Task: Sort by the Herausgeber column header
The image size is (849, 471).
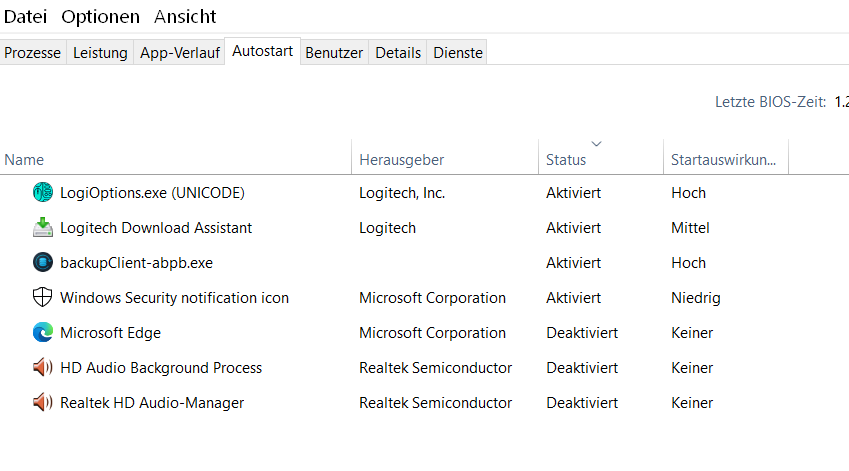Action: tap(401, 160)
